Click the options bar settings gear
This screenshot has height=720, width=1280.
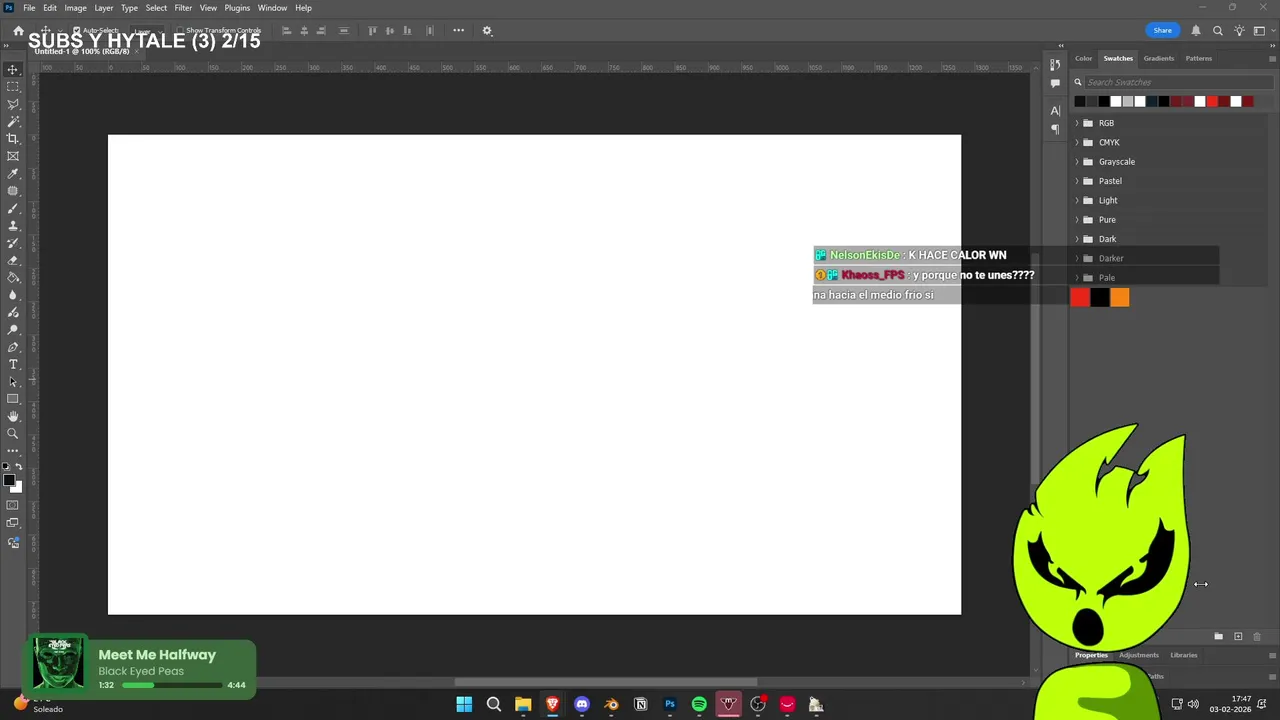(x=487, y=30)
